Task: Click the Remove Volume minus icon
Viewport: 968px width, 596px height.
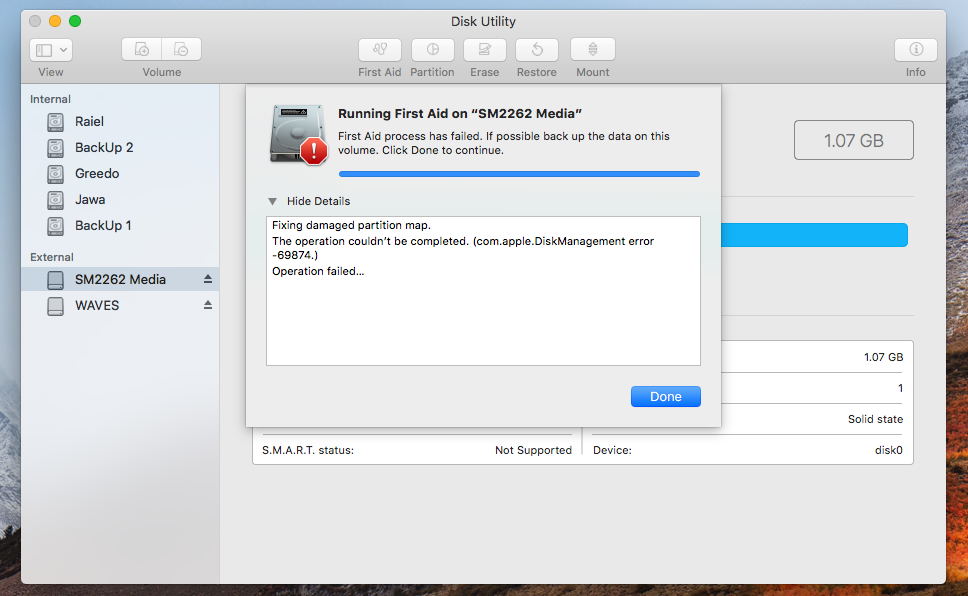Action: point(182,49)
